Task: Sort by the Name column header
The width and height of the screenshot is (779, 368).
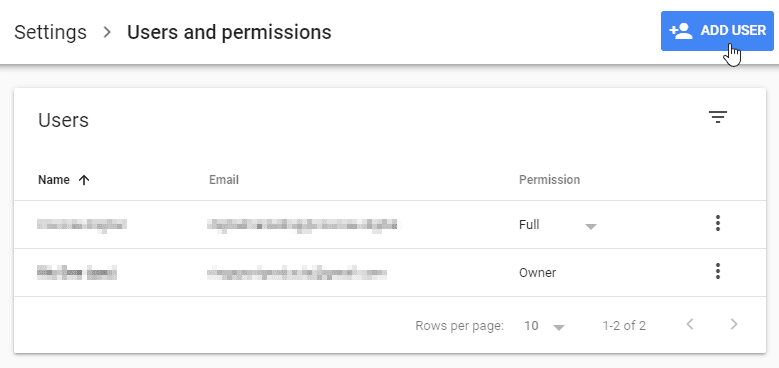Action: point(54,180)
